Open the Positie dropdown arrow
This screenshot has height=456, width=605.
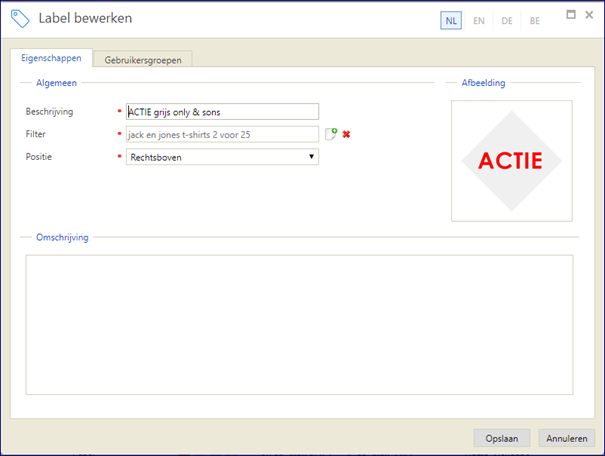coord(311,157)
